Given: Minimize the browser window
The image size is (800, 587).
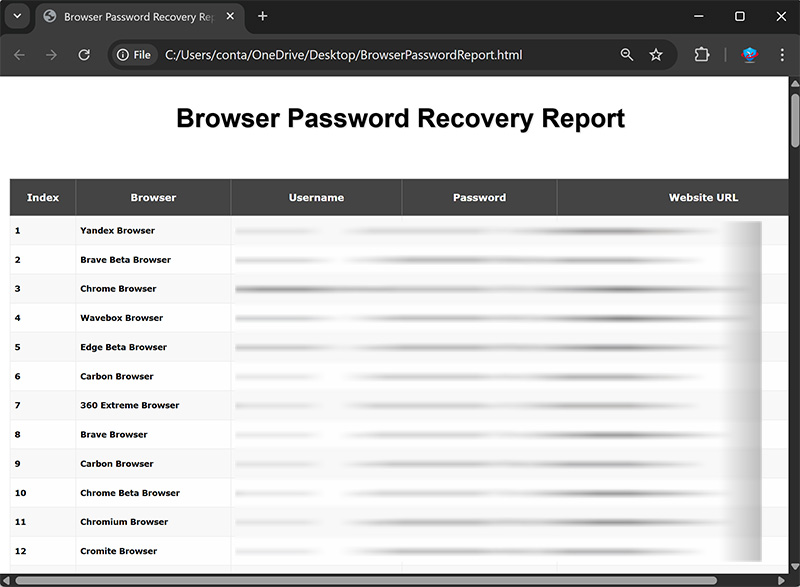Looking at the screenshot, I should (699, 16).
